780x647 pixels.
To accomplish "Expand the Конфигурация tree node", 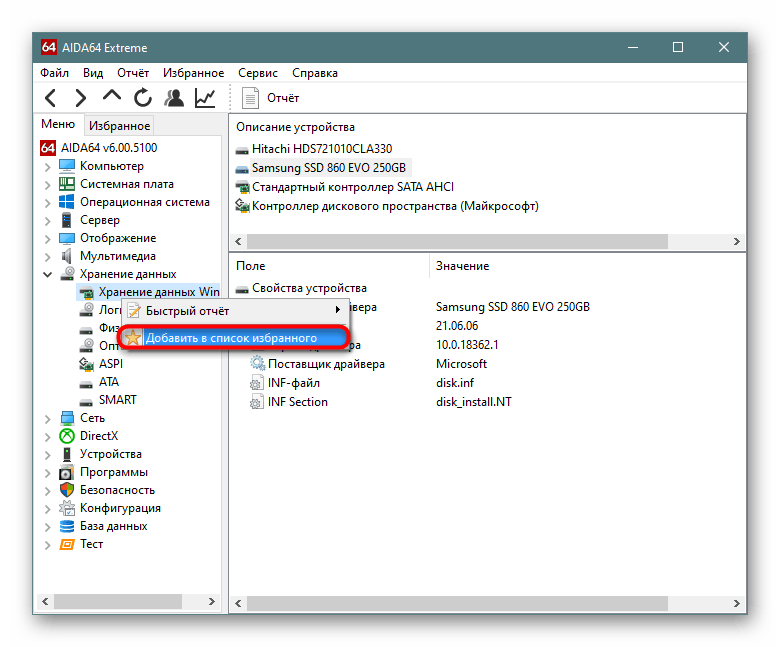I will pyautogui.click(x=47, y=509).
